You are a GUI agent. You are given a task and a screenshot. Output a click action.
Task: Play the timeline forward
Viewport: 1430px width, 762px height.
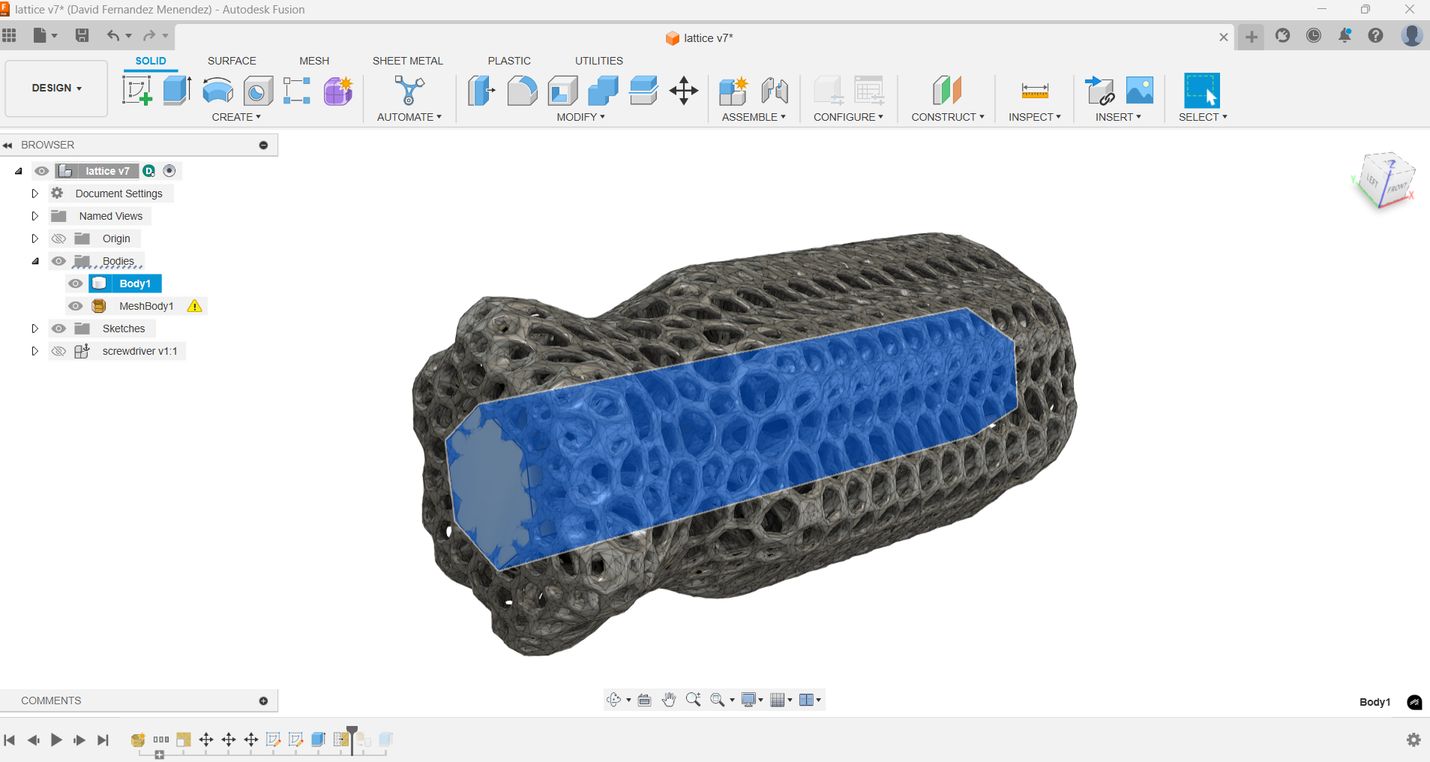pyautogui.click(x=56, y=740)
